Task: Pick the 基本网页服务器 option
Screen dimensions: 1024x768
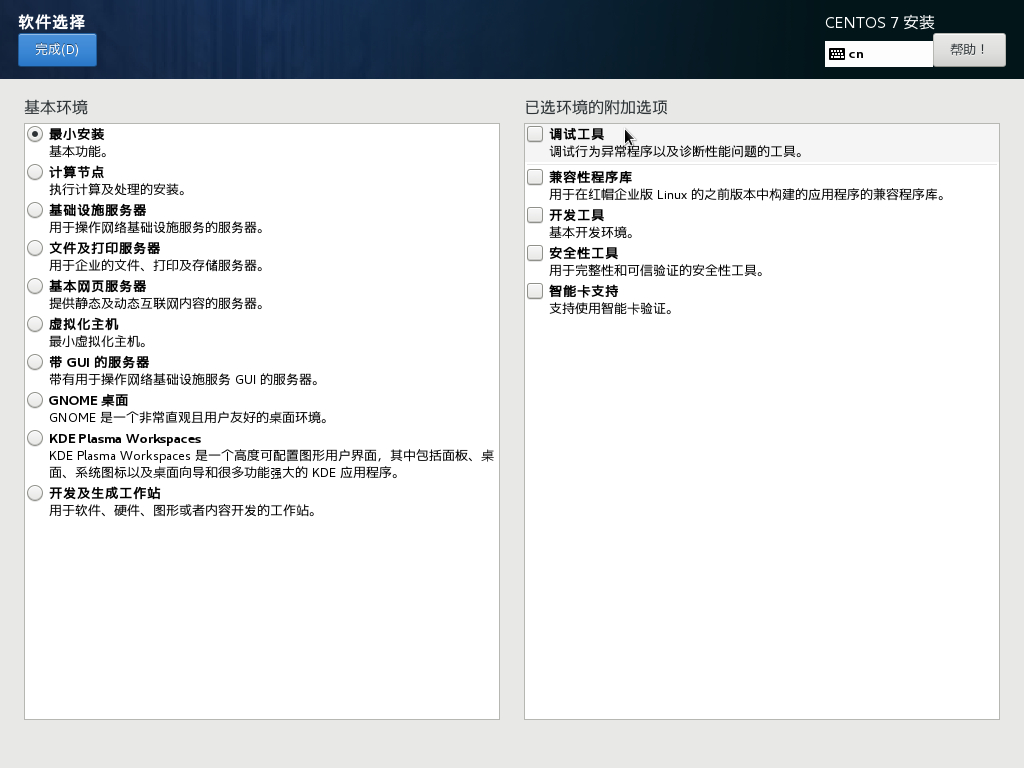Action: click(x=35, y=286)
